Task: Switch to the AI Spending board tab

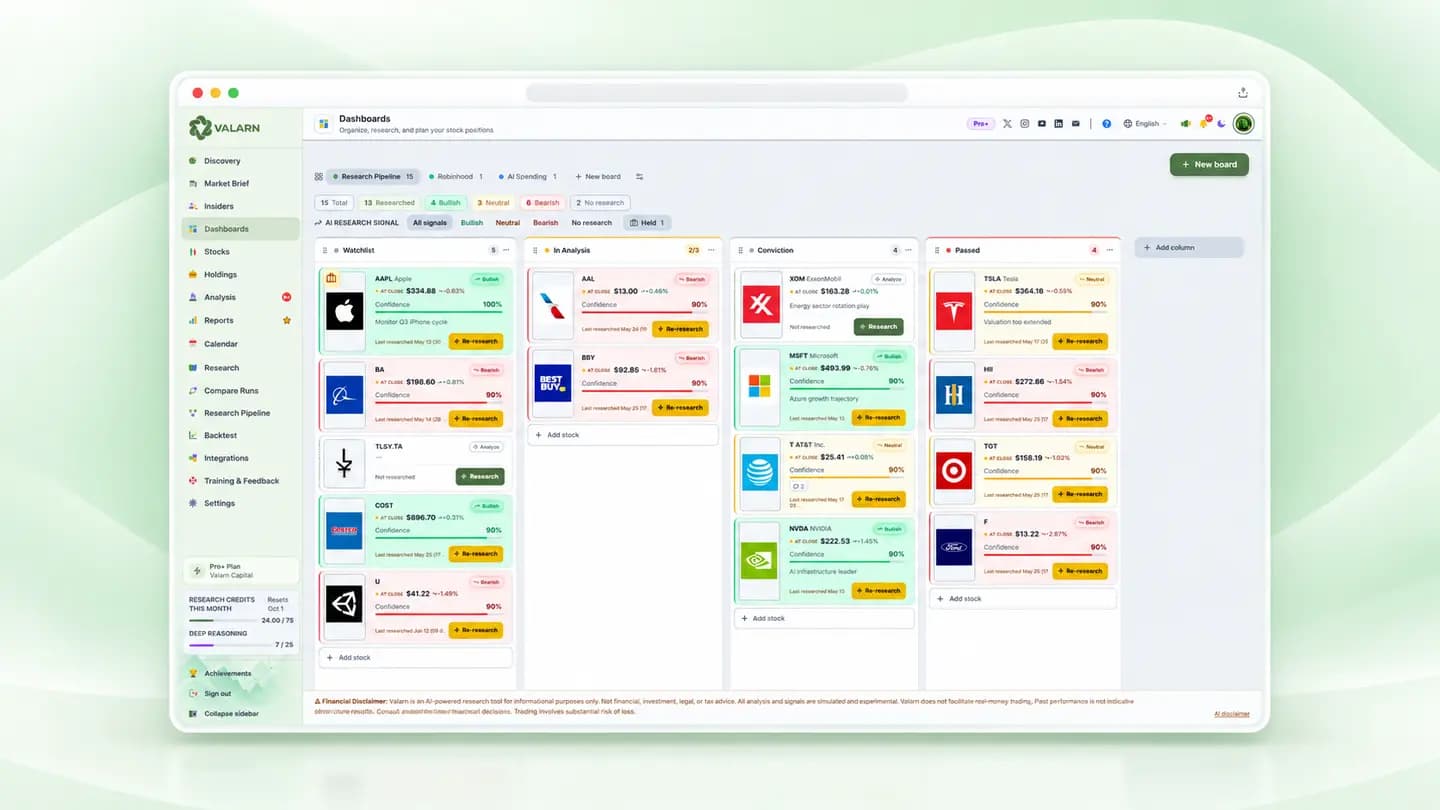Action: [x=528, y=177]
